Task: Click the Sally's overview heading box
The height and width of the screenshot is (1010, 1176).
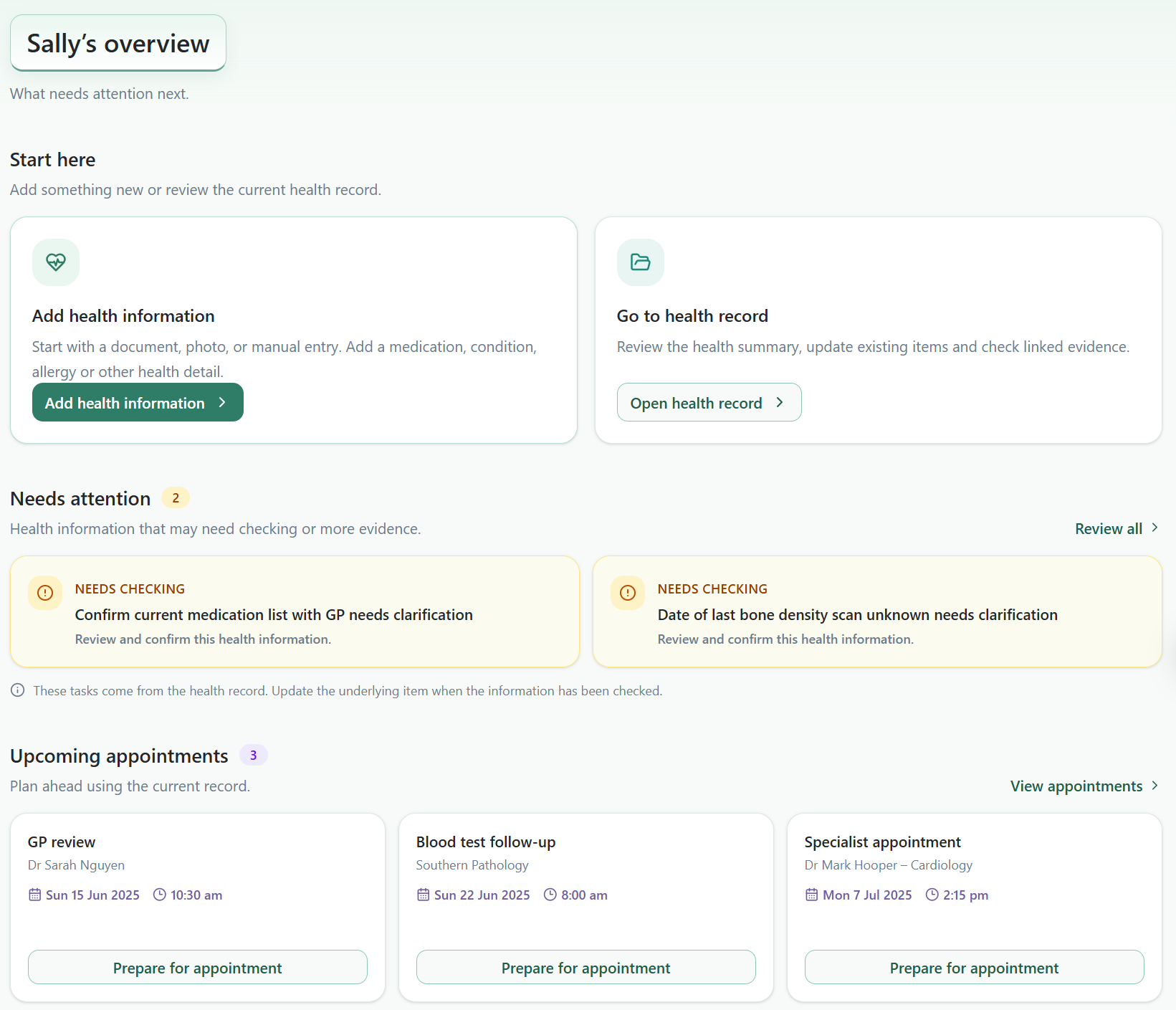Action: click(118, 43)
